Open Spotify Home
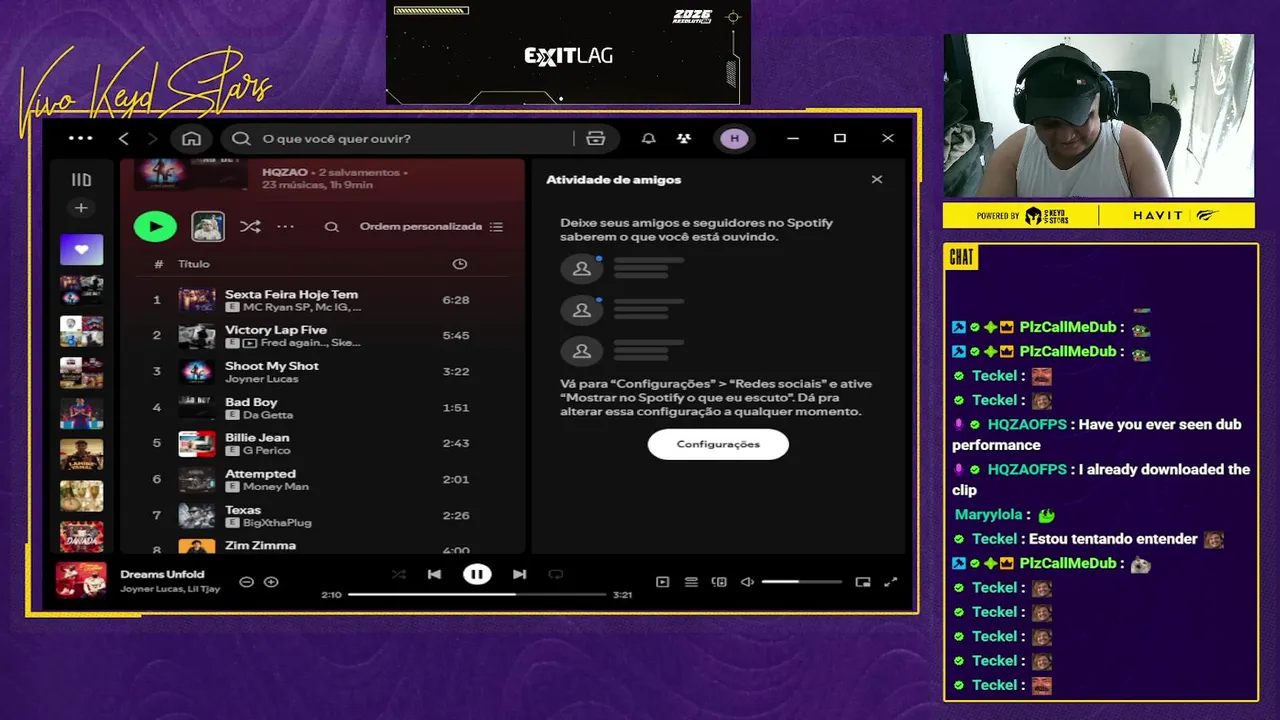 tap(192, 138)
